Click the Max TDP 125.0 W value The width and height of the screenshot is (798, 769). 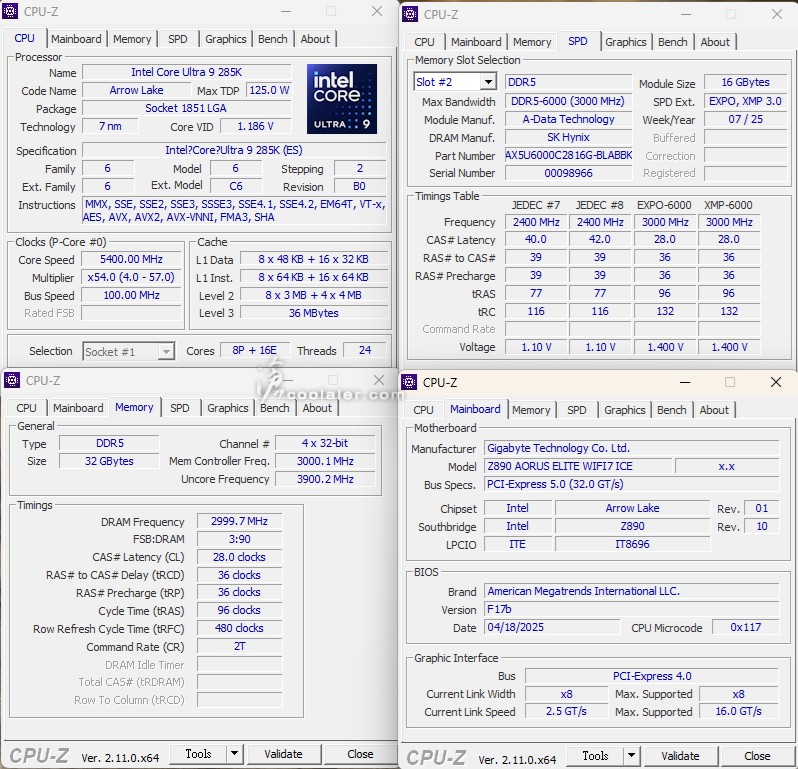[269, 90]
